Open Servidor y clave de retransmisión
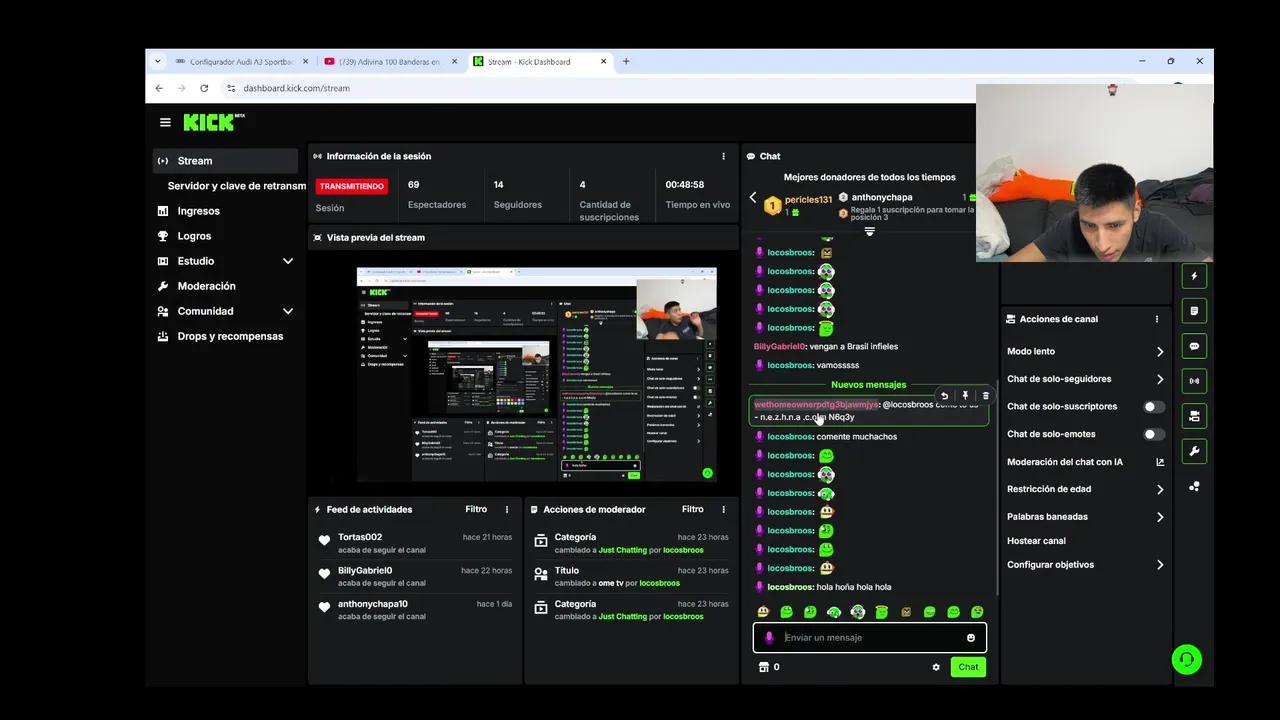This screenshot has height=720, width=1280. [236, 186]
